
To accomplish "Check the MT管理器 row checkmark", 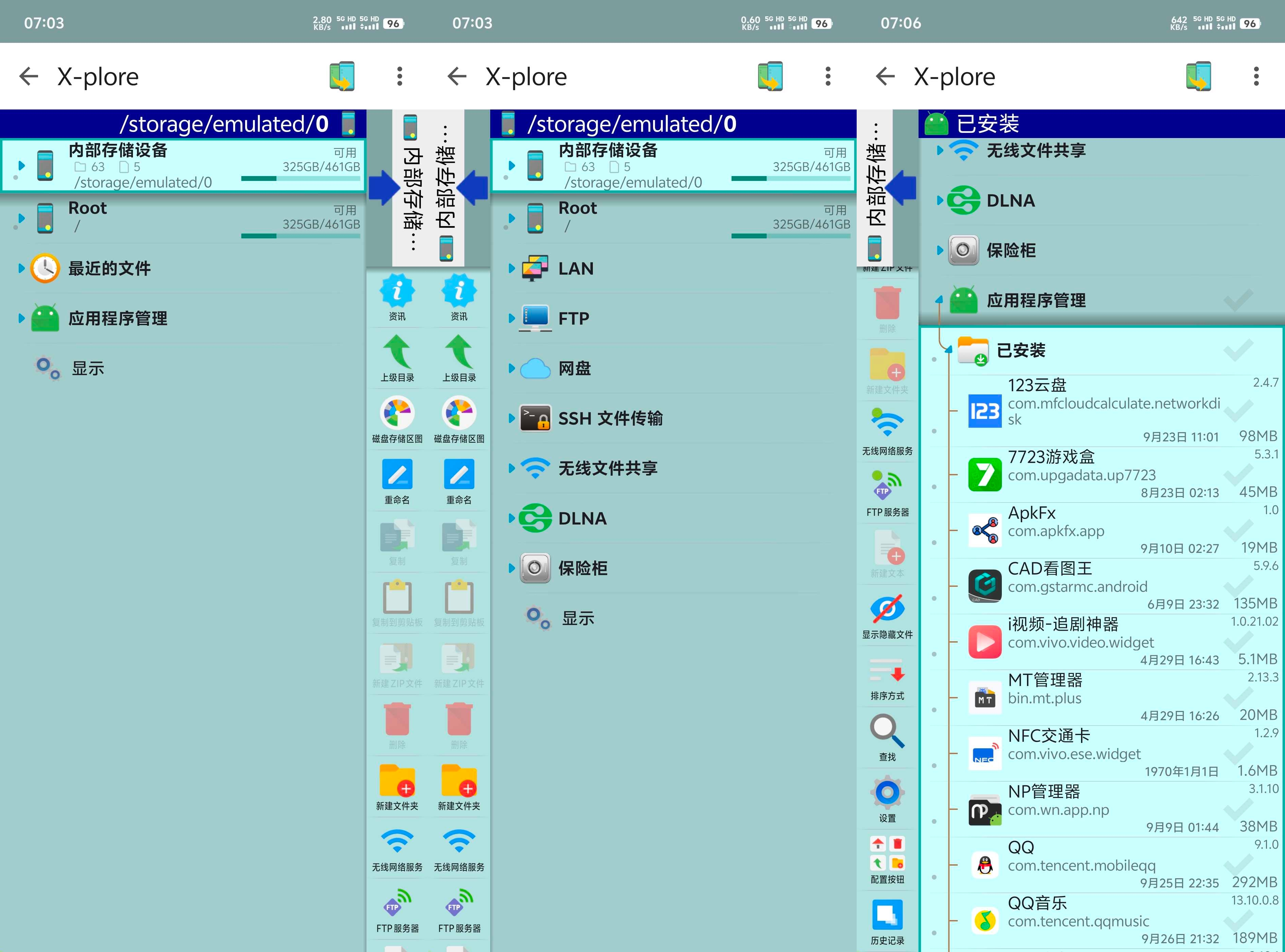I will 1238,697.
